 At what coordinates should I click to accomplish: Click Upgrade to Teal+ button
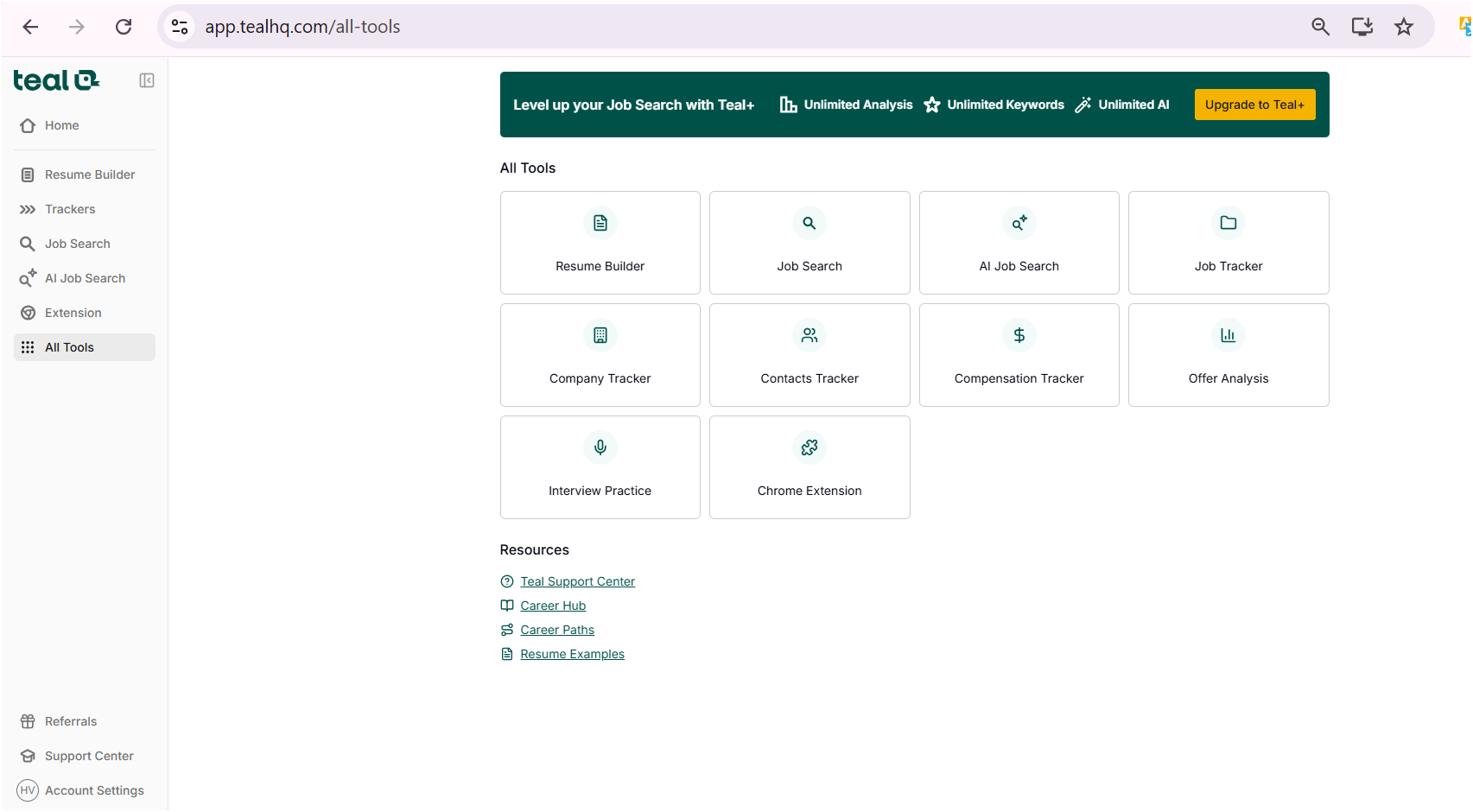(1254, 105)
